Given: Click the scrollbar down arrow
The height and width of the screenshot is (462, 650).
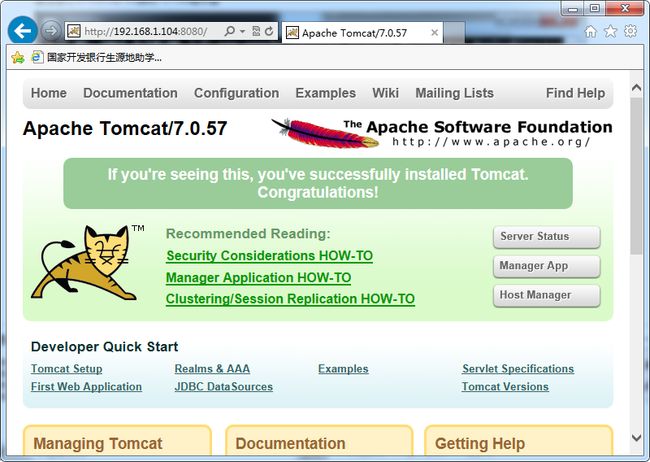Looking at the screenshot, I should pos(636,438).
